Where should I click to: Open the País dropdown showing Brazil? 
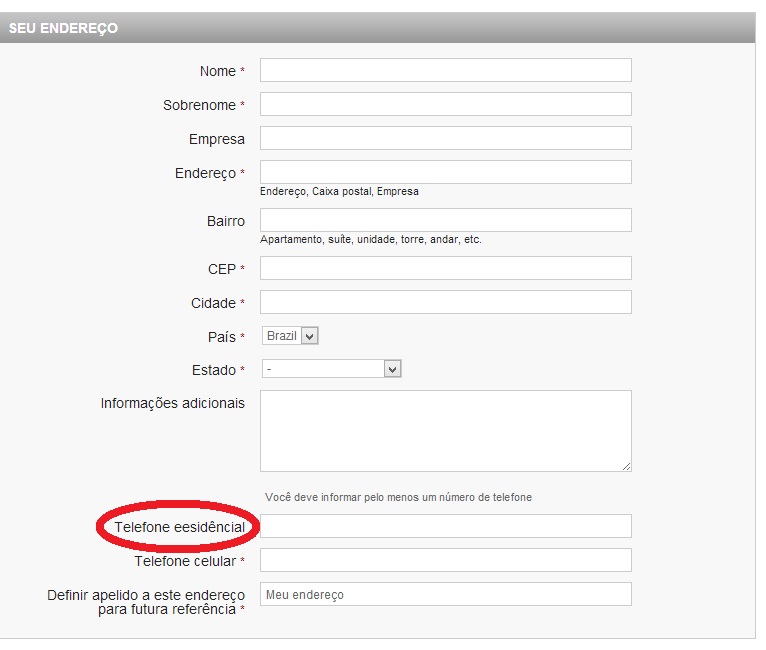tap(290, 336)
